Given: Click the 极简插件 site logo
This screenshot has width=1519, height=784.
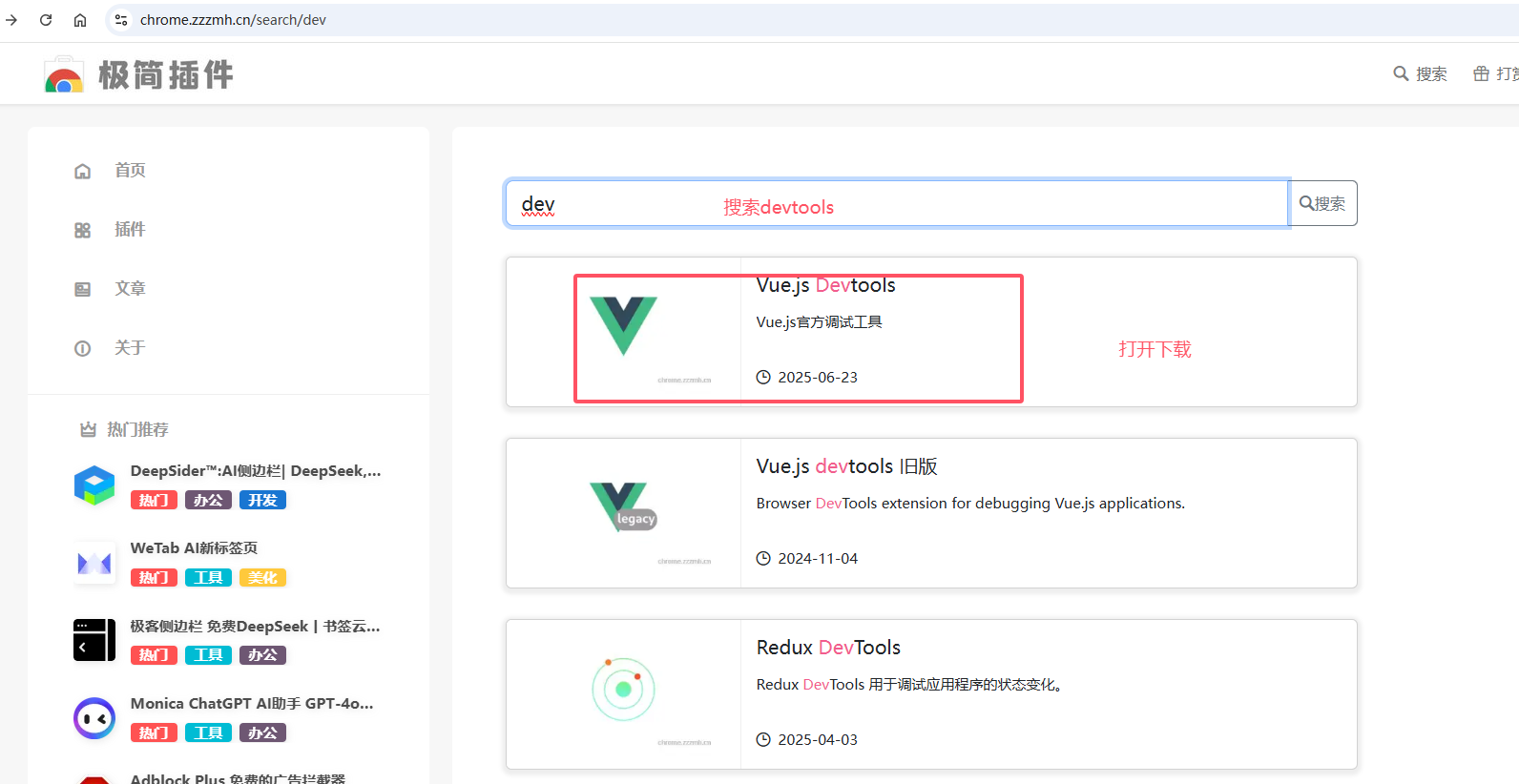Looking at the screenshot, I should [x=138, y=74].
